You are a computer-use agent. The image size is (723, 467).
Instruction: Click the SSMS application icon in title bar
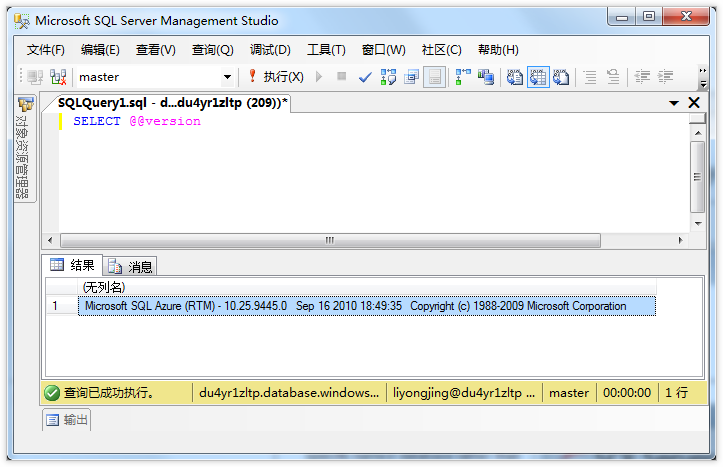pyautogui.click(x=22, y=21)
